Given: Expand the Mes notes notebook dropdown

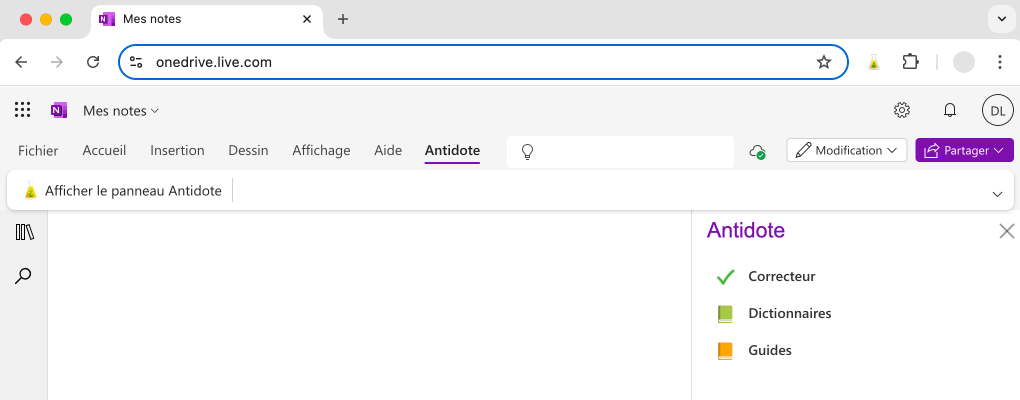Looking at the screenshot, I should pyautogui.click(x=121, y=111).
